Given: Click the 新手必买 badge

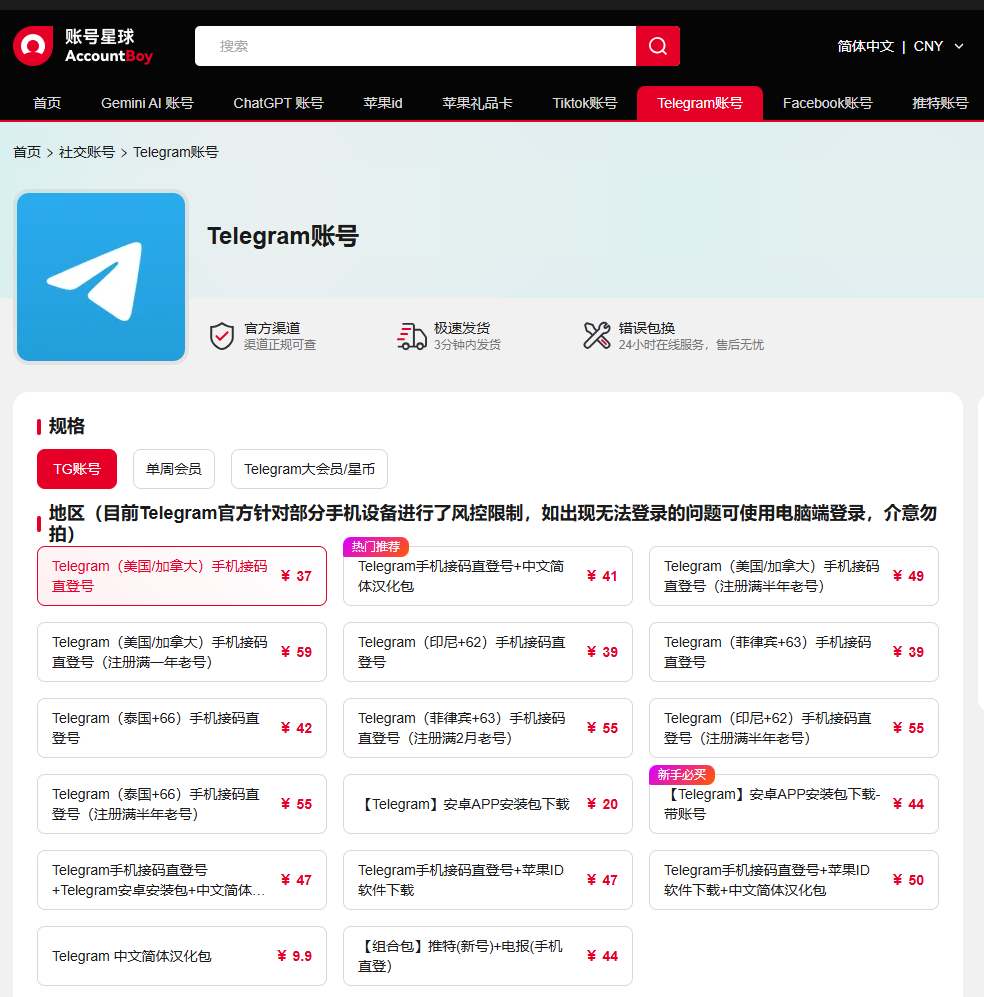Looking at the screenshot, I should [x=681, y=774].
